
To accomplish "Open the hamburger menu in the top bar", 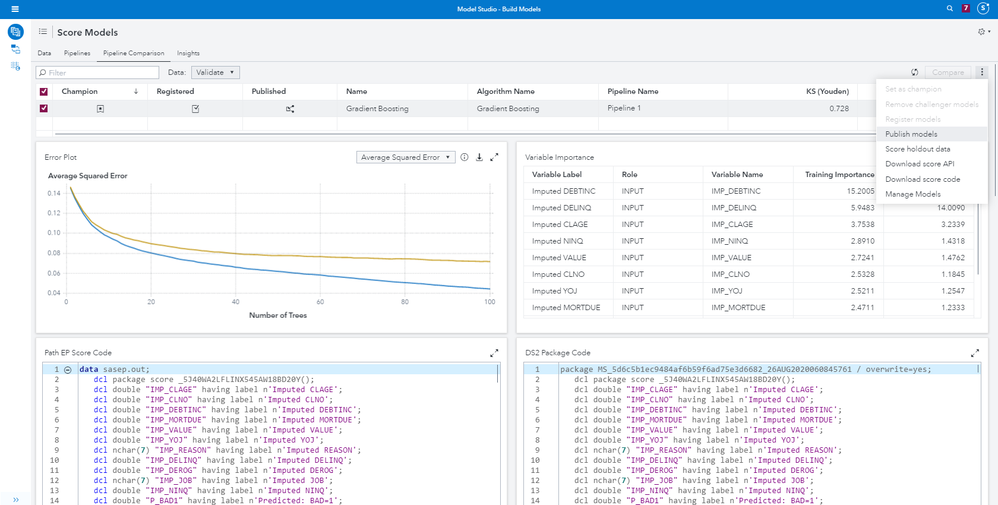I will click(14, 8).
